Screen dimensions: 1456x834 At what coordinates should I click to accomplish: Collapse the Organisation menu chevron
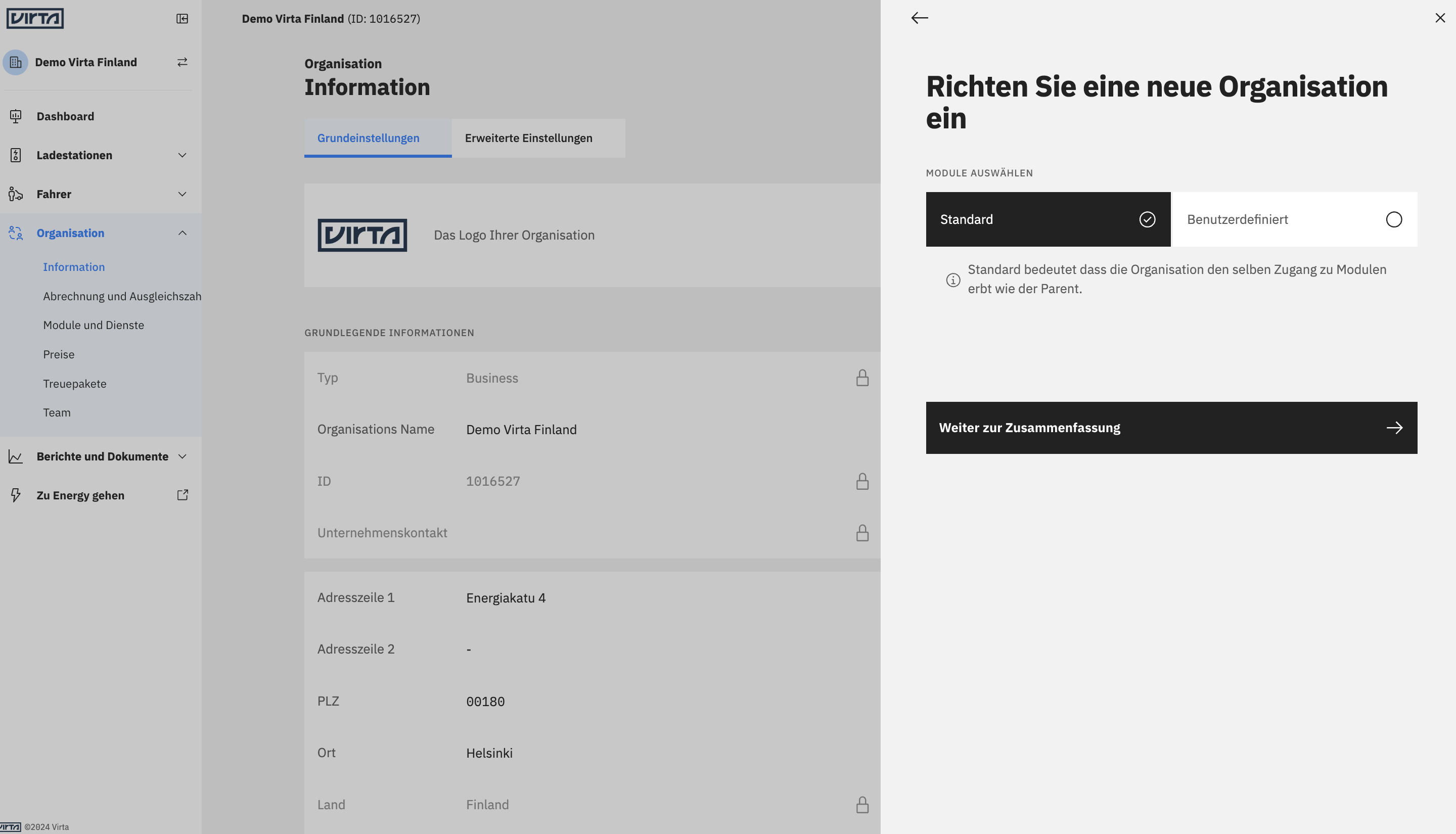coord(182,233)
